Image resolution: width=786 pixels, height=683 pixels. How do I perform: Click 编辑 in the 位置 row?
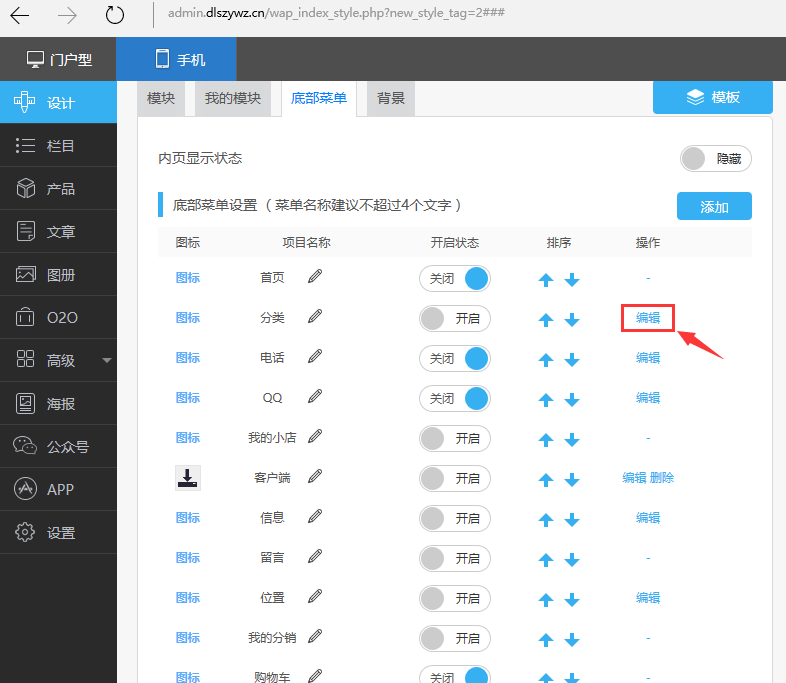pyautogui.click(x=648, y=598)
